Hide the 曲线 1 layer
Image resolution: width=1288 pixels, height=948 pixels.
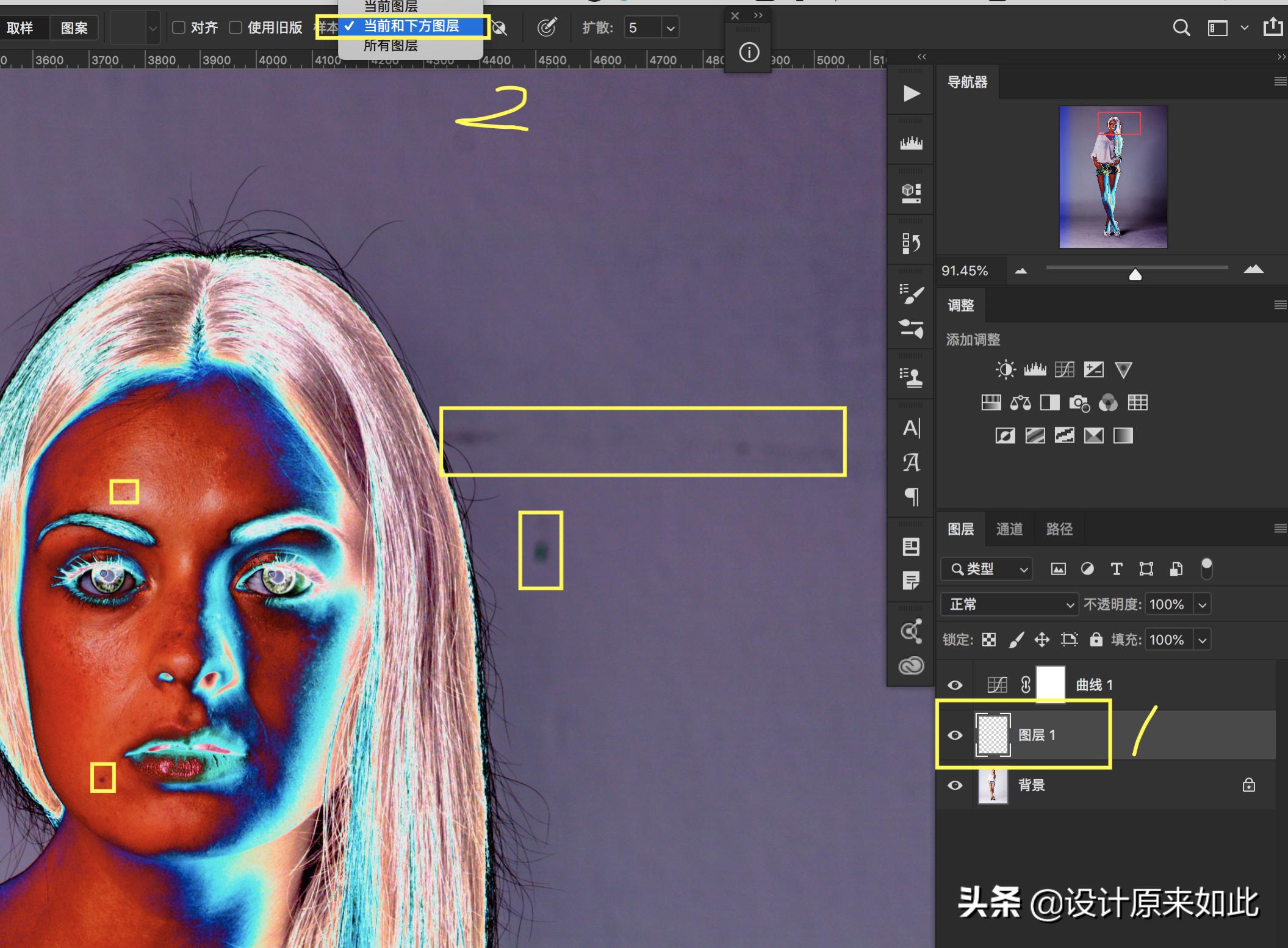click(x=955, y=685)
